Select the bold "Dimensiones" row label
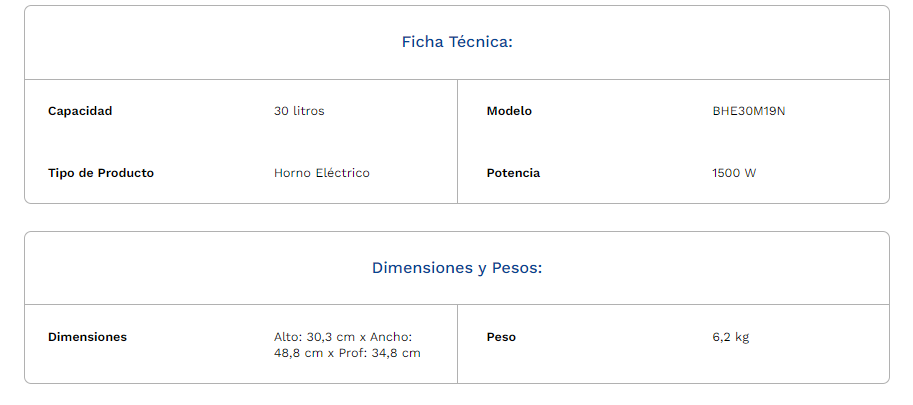913x405 pixels. tap(87, 337)
